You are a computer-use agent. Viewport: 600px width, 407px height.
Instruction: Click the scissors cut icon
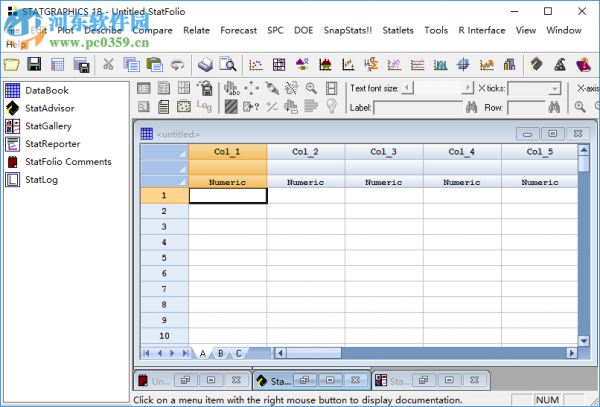click(108, 64)
